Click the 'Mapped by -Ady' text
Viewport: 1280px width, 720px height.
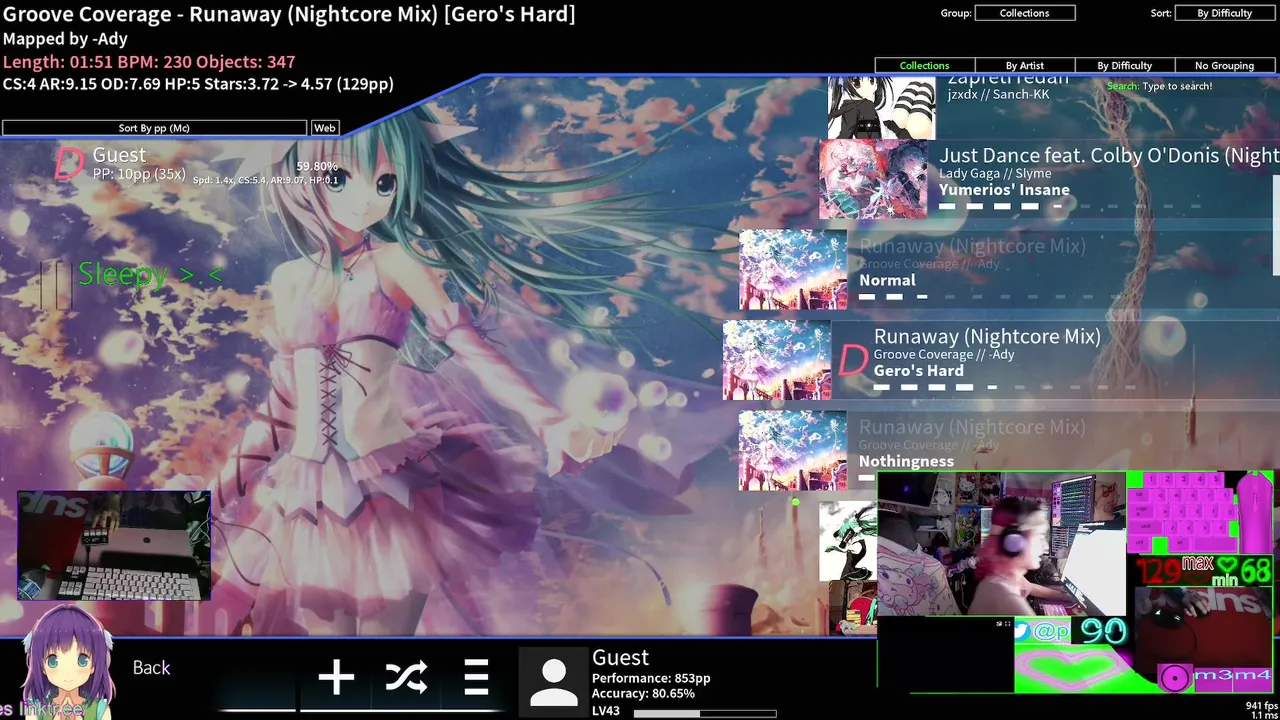tap(65, 39)
